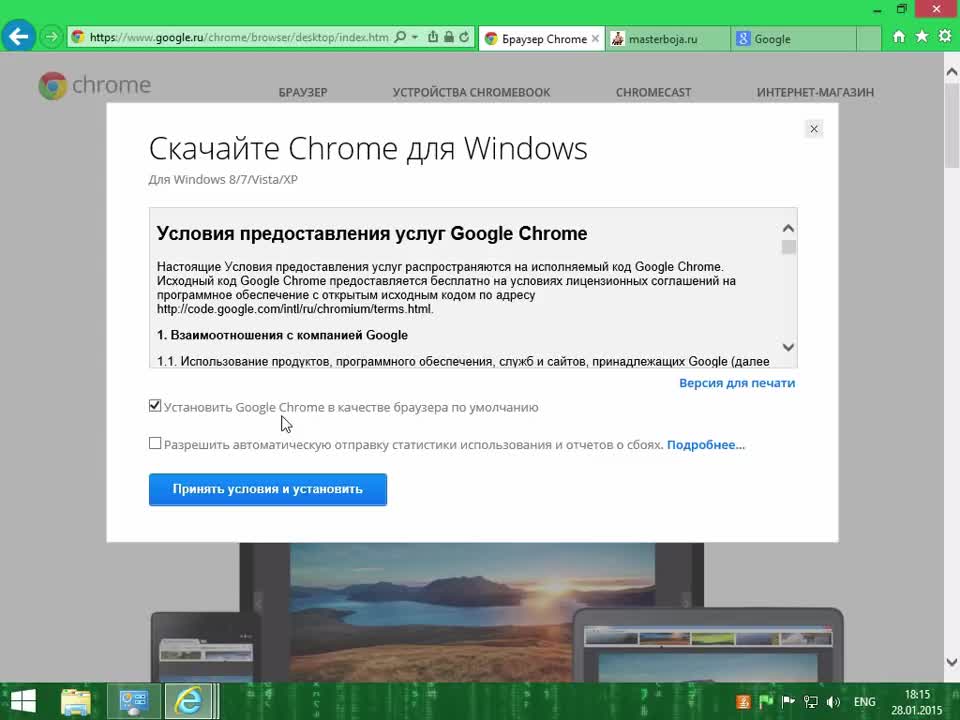Click the green flag tray icon

point(765,702)
